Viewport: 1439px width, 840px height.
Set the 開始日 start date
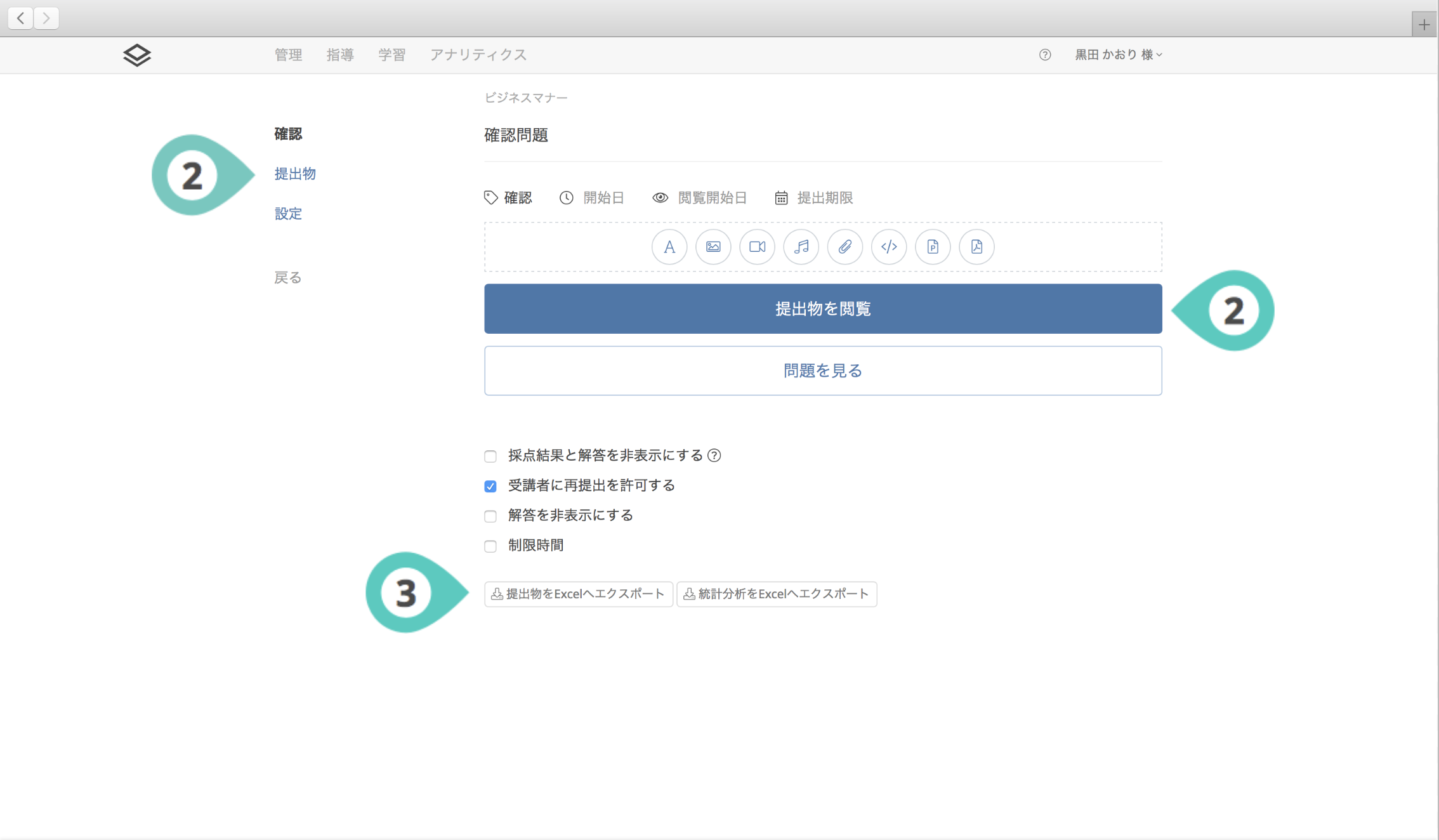pos(592,198)
